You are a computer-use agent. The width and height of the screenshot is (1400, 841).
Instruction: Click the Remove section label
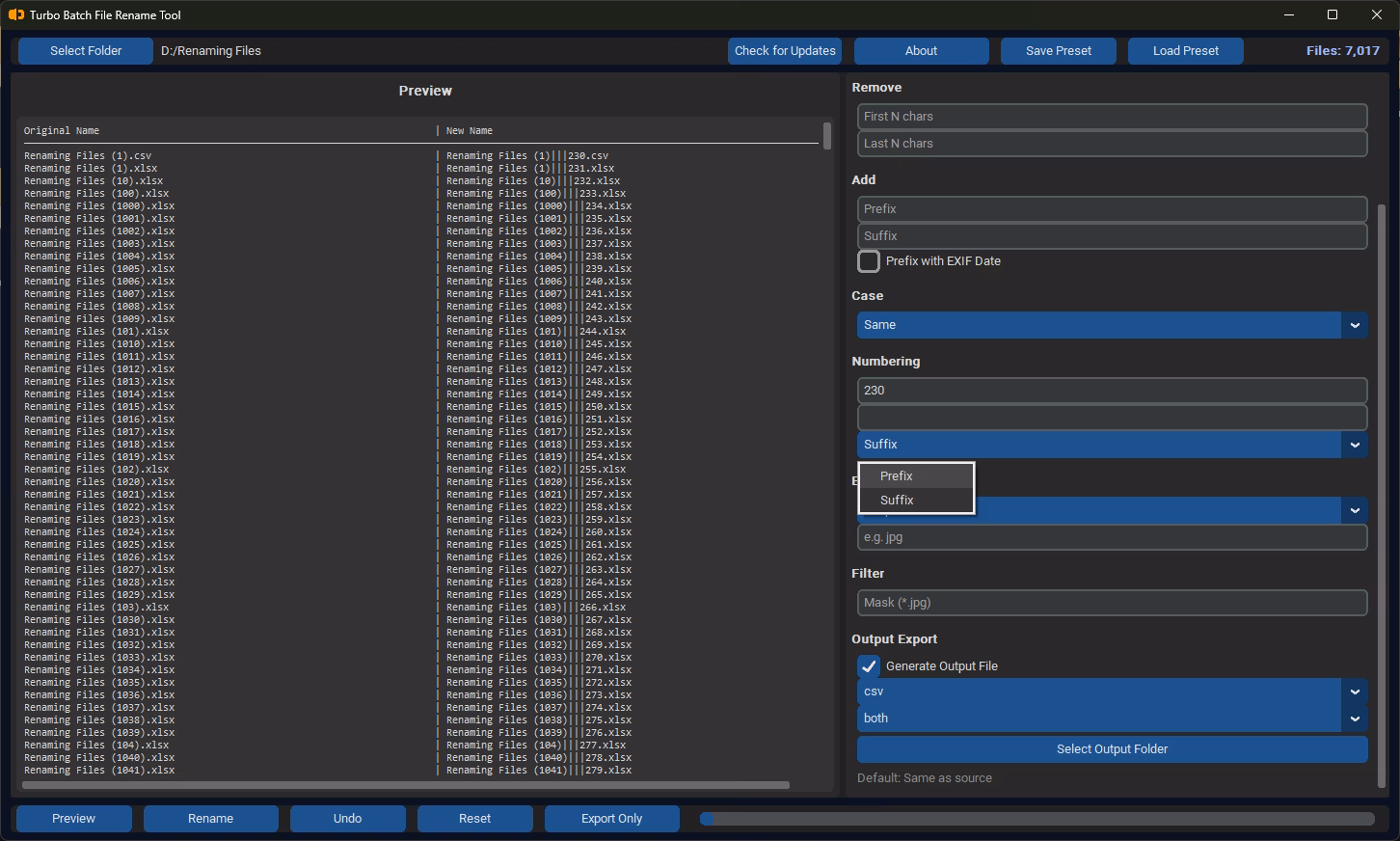click(877, 88)
